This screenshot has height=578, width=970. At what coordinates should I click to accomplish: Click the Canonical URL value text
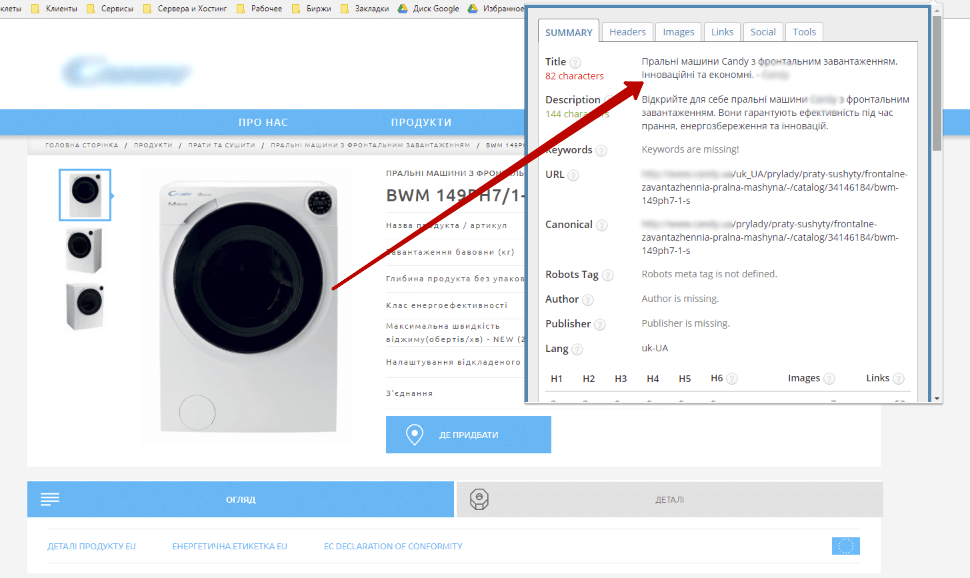[770, 237]
